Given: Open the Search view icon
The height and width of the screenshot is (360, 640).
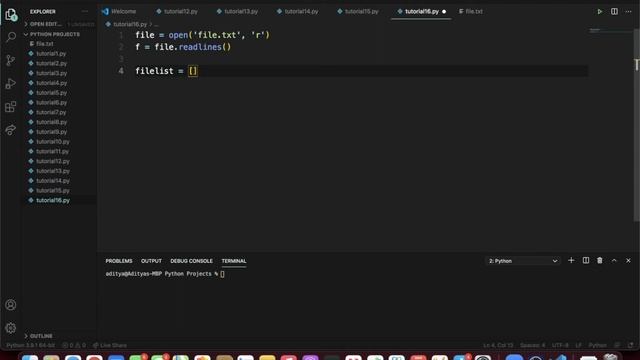Looking at the screenshot, I should pos(11,37).
